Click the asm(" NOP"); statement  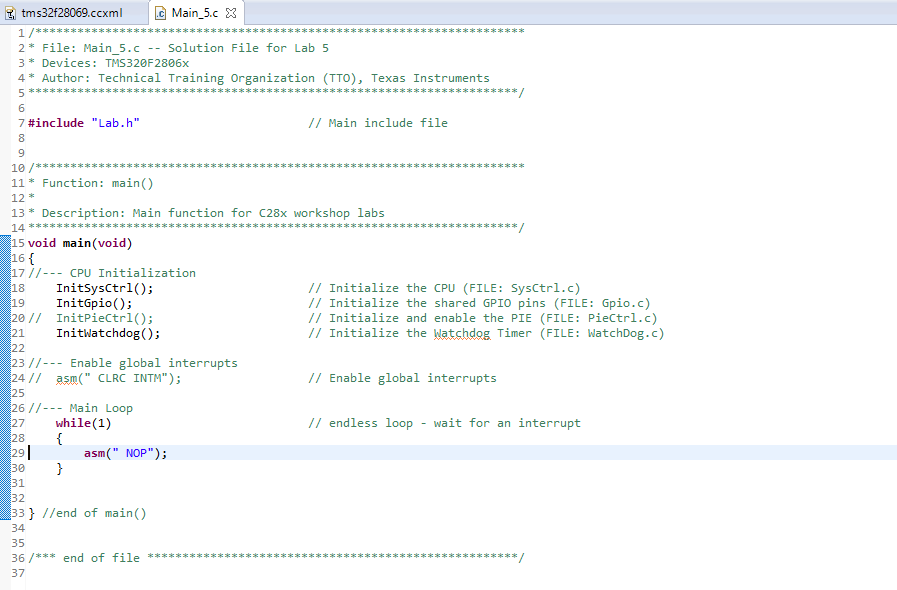(126, 453)
